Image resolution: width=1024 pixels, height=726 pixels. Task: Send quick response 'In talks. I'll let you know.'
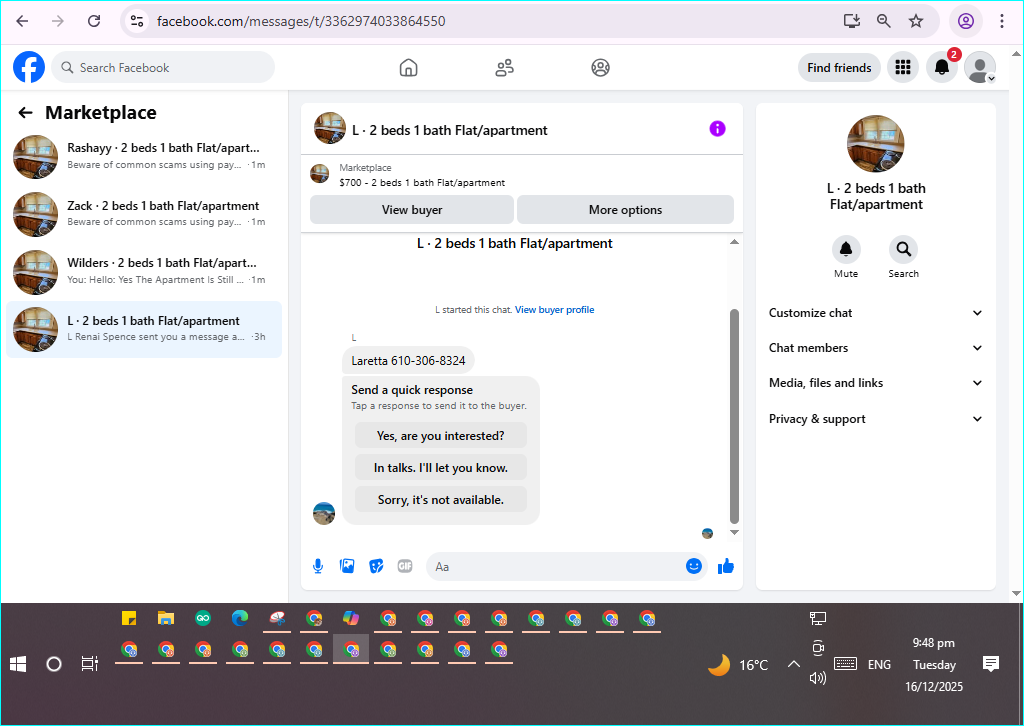[x=441, y=467]
